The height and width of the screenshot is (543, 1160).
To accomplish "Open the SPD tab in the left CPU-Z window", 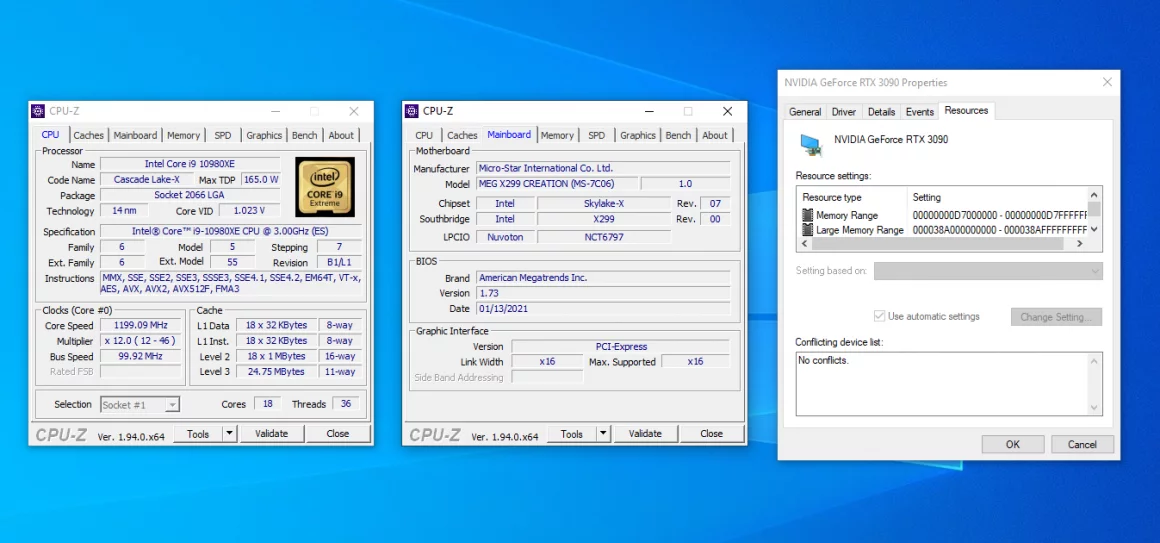I will (x=223, y=135).
